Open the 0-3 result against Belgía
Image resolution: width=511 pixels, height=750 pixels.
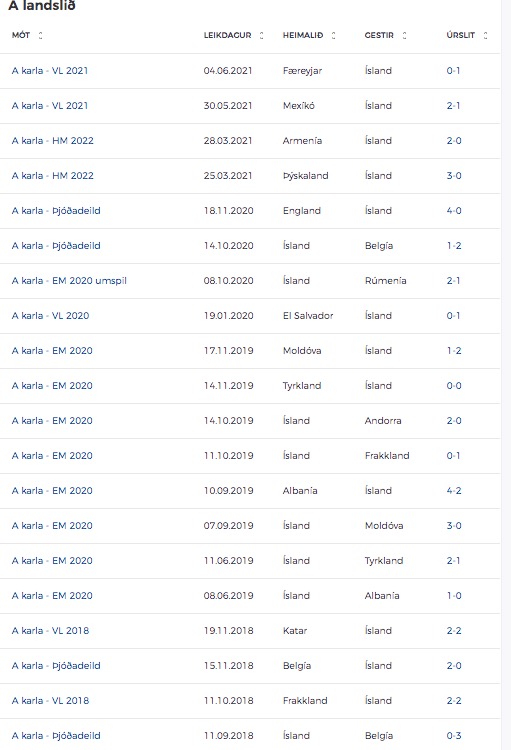point(454,736)
